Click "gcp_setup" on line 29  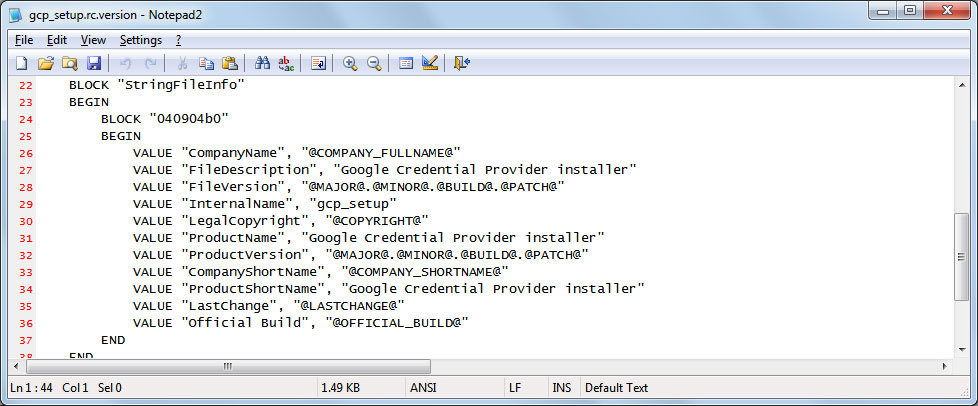(353, 204)
